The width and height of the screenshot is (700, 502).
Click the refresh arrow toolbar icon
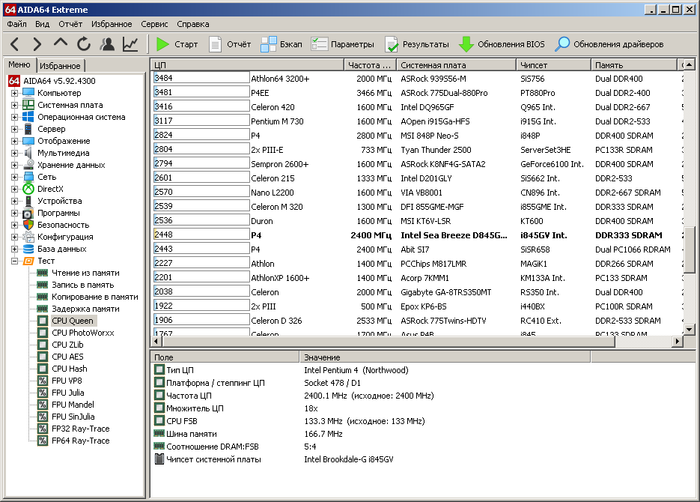(83, 45)
